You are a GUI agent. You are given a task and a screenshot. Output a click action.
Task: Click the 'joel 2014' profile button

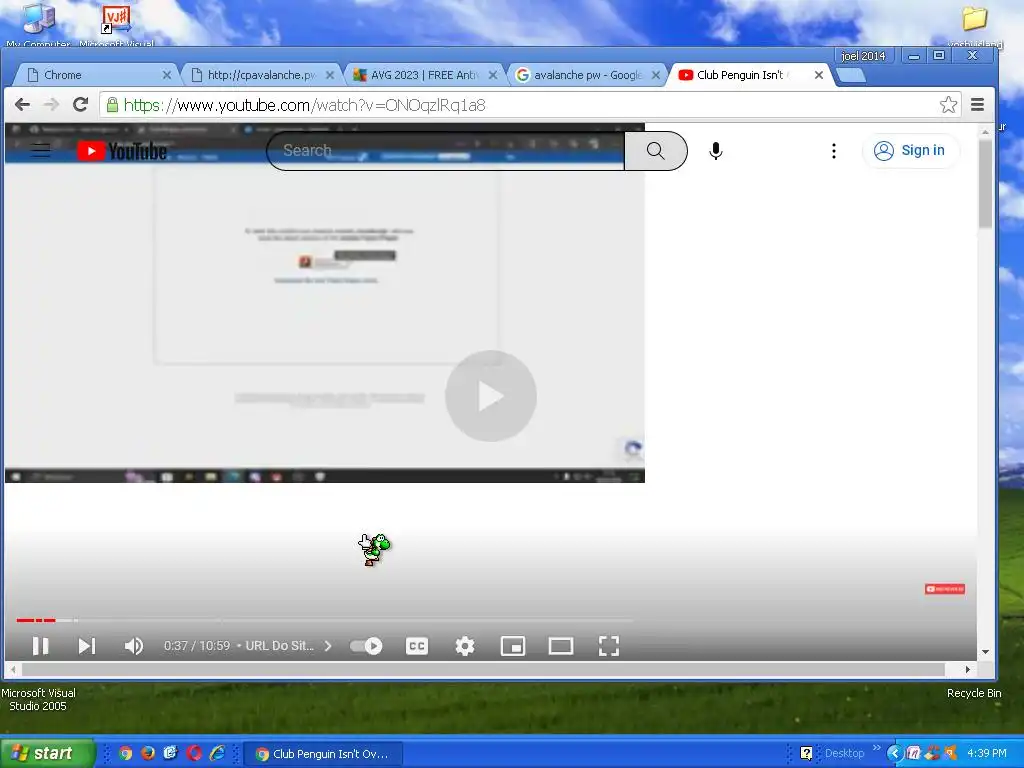click(863, 56)
